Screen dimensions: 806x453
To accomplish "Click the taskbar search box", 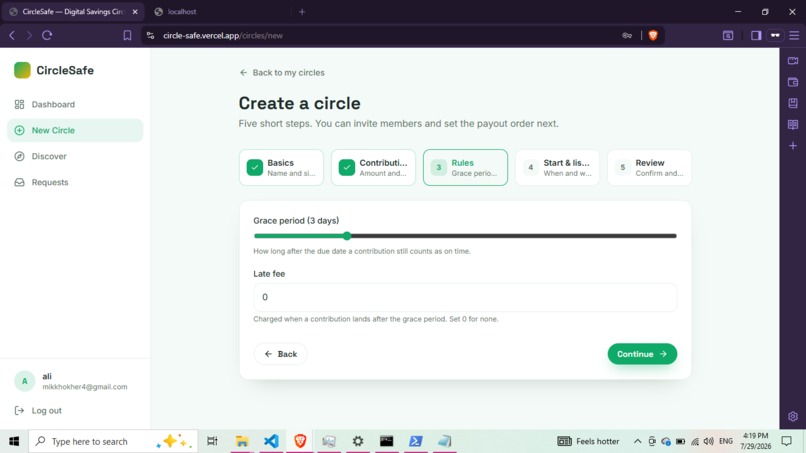I will pos(113,441).
